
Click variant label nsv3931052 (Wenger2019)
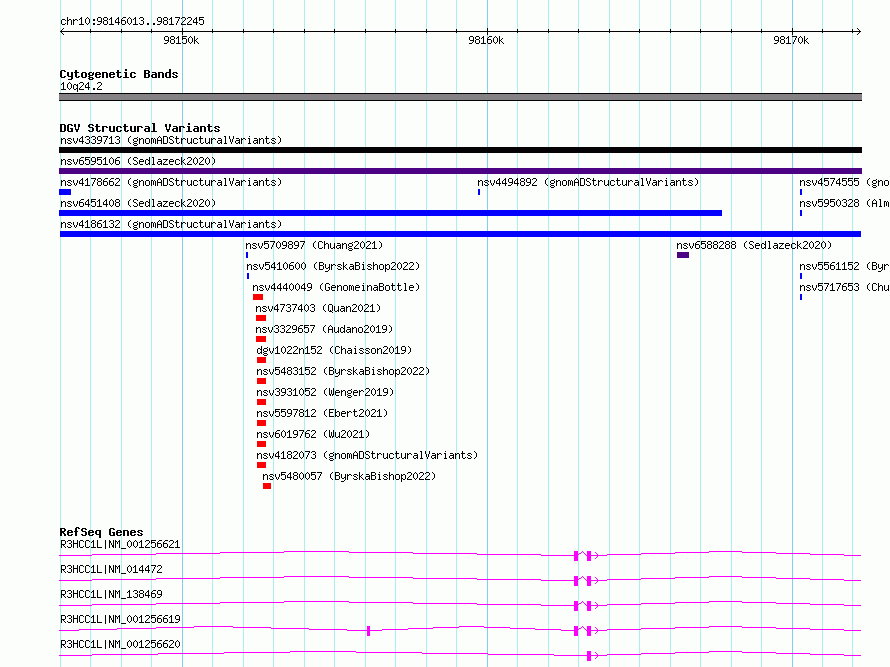pos(325,392)
